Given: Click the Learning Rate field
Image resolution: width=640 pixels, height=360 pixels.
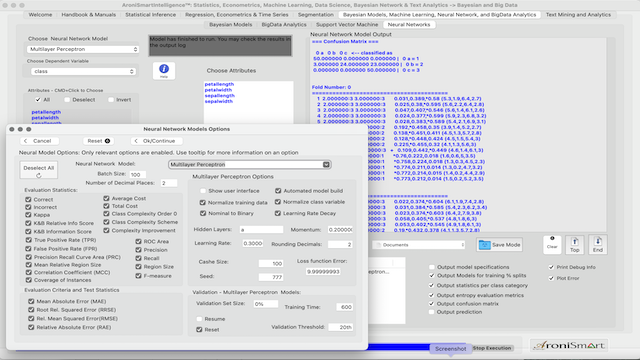Looking at the screenshot, I should point(253,243).
